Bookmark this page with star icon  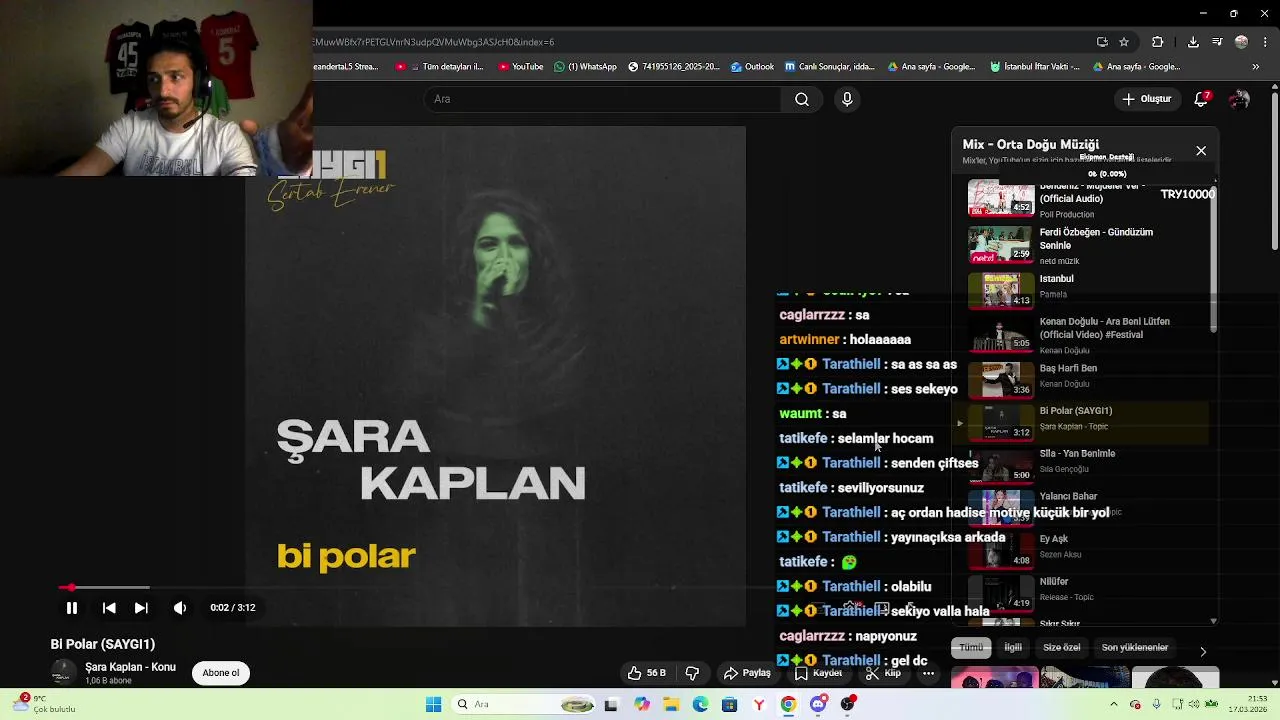(1124, 42)
